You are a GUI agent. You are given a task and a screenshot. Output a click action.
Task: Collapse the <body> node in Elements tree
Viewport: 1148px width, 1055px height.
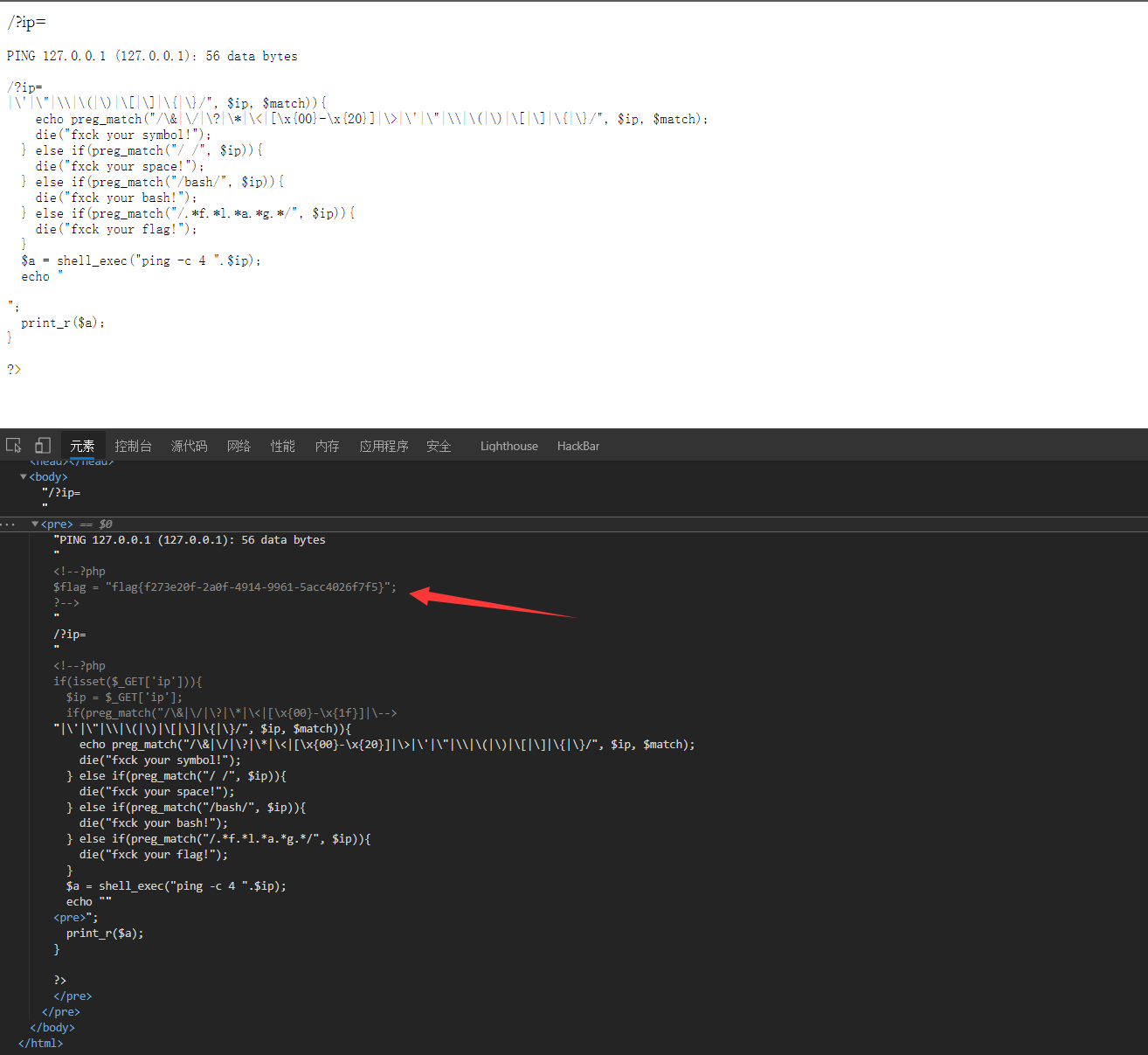[24, 476]
